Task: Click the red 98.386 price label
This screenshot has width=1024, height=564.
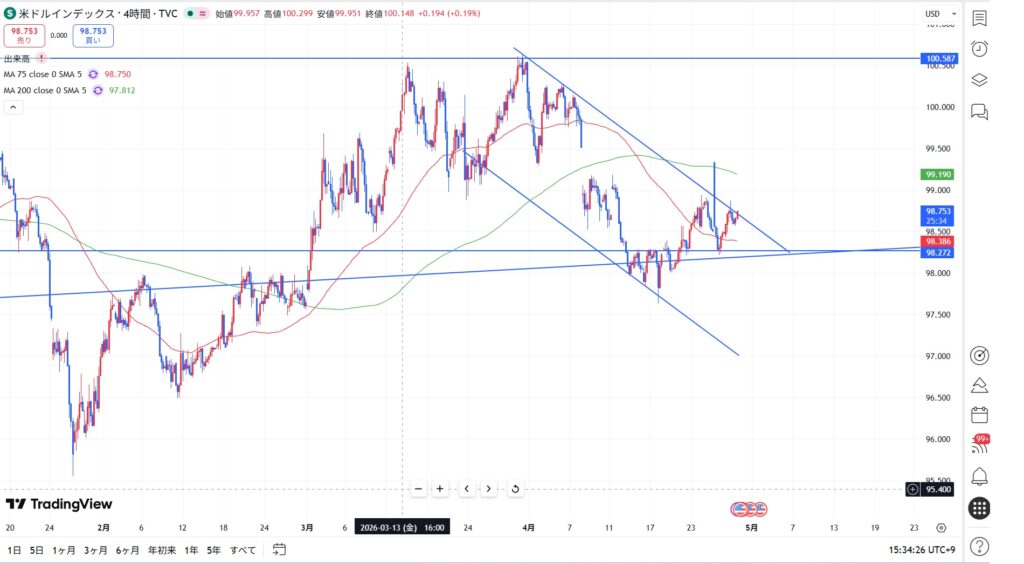Action: coord(939,242)
